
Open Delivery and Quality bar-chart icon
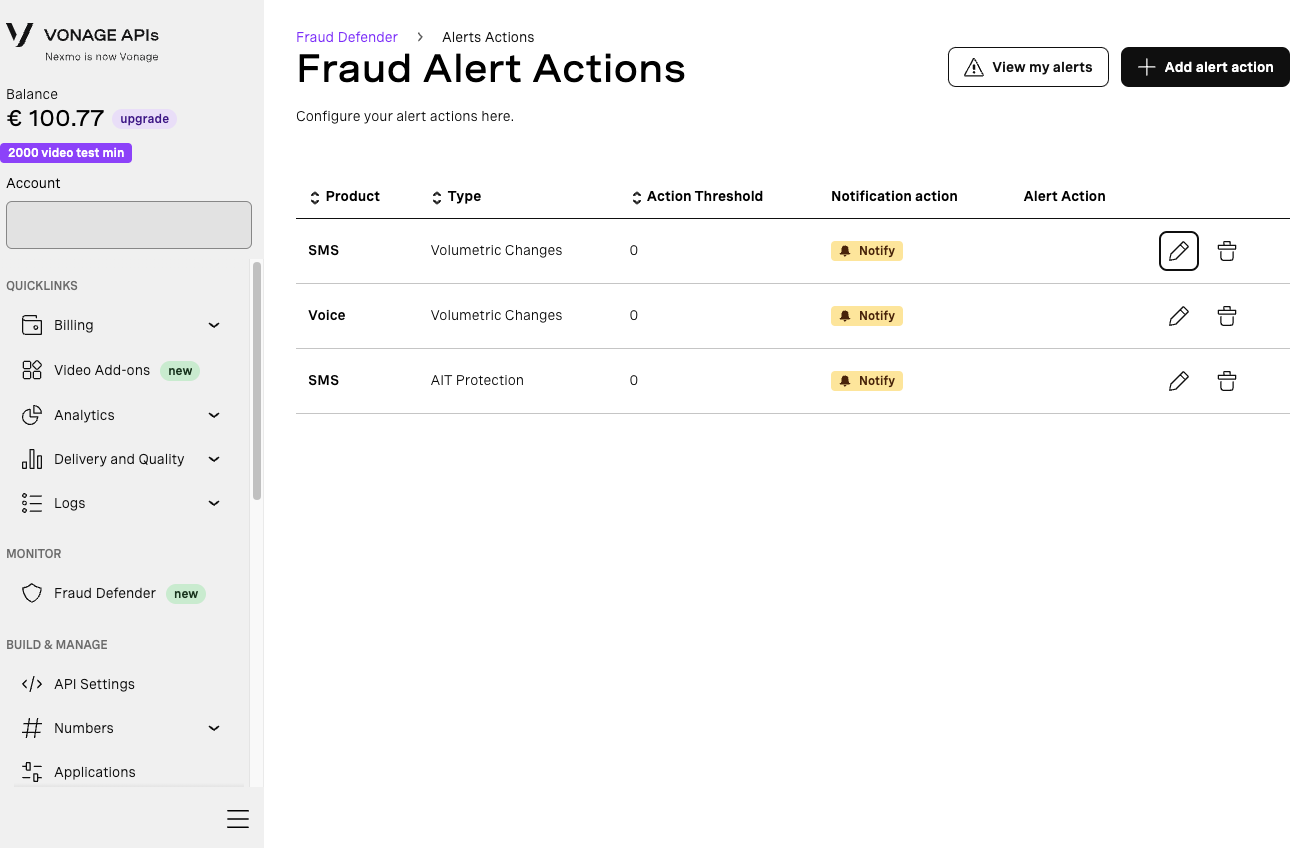click(32, 458)
